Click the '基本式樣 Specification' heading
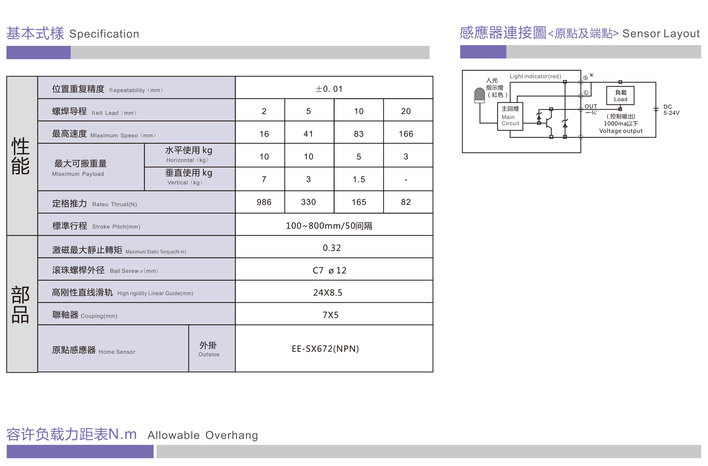708x466 pixels. click(73, 33)
